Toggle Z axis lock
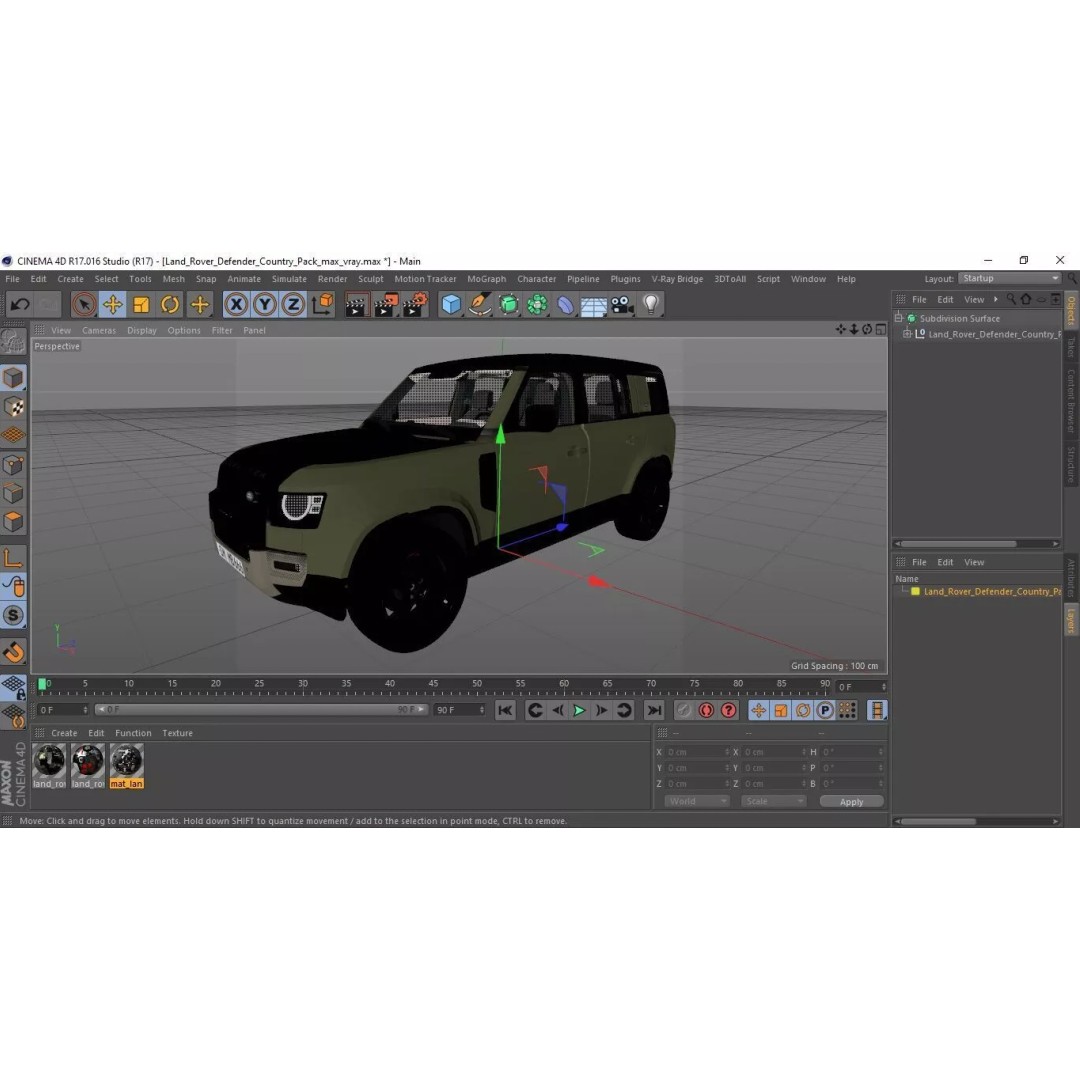Image resolution: width=1080 pixels, height=1080 pixels. pos(293,304)
